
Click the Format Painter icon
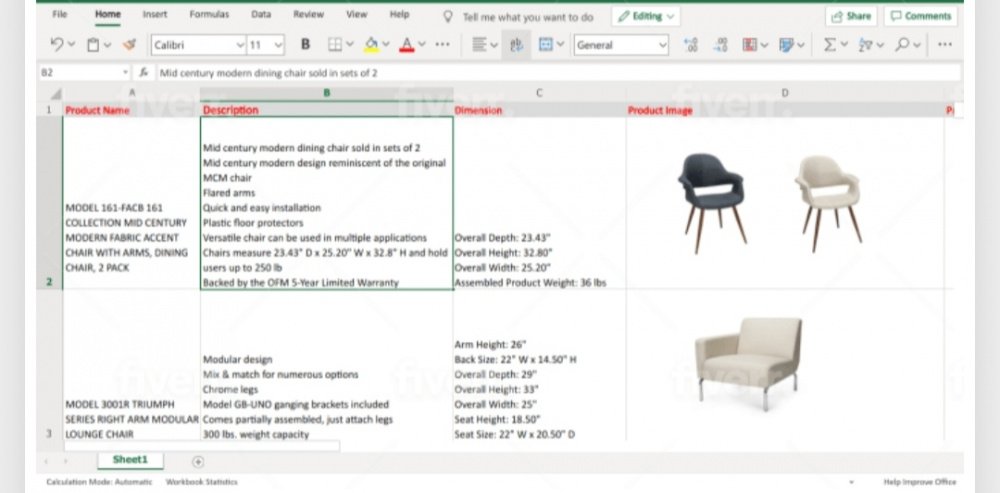click(128, 45)
